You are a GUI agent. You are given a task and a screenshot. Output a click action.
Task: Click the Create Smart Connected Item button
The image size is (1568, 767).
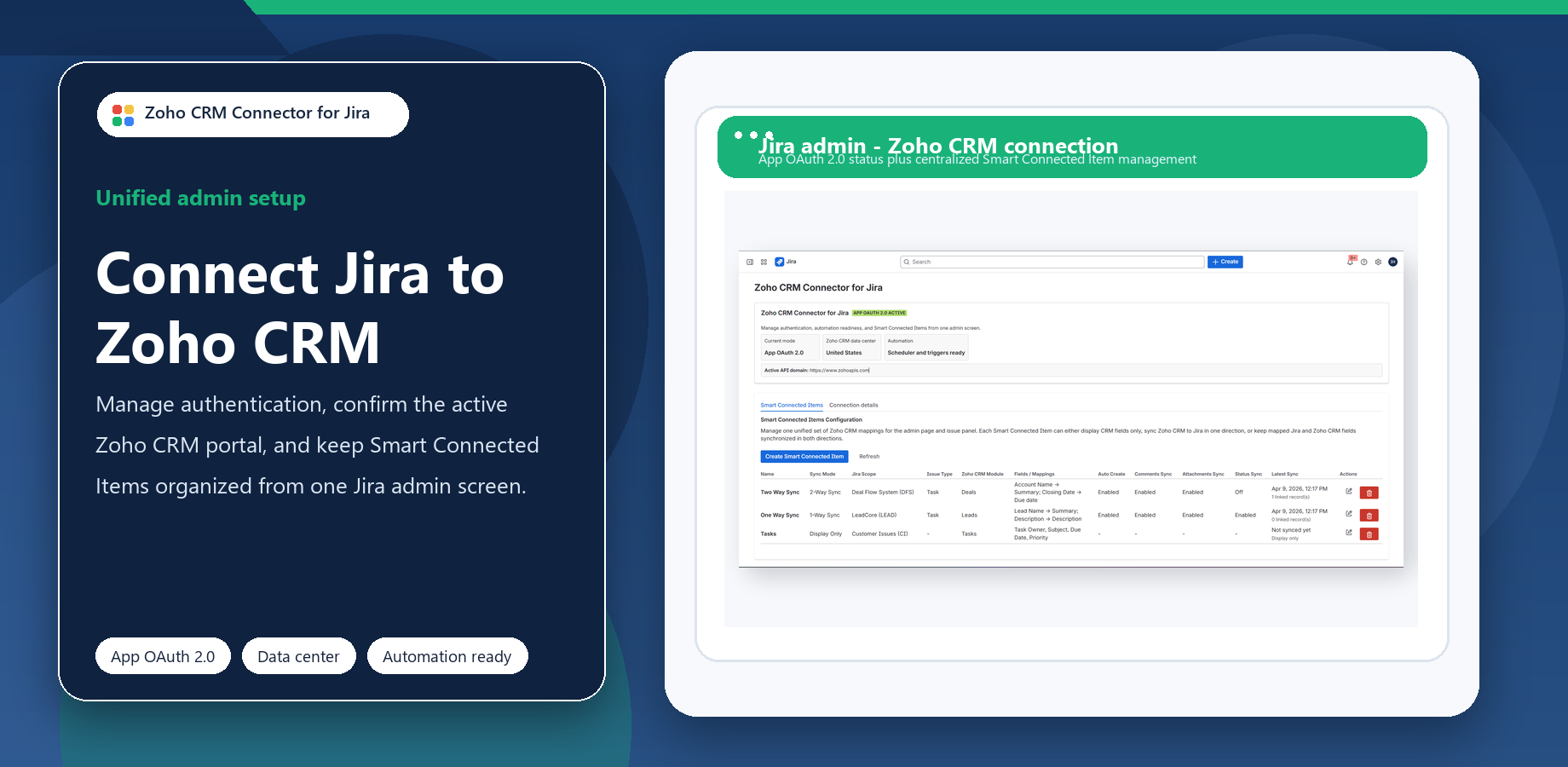(804, 456)
